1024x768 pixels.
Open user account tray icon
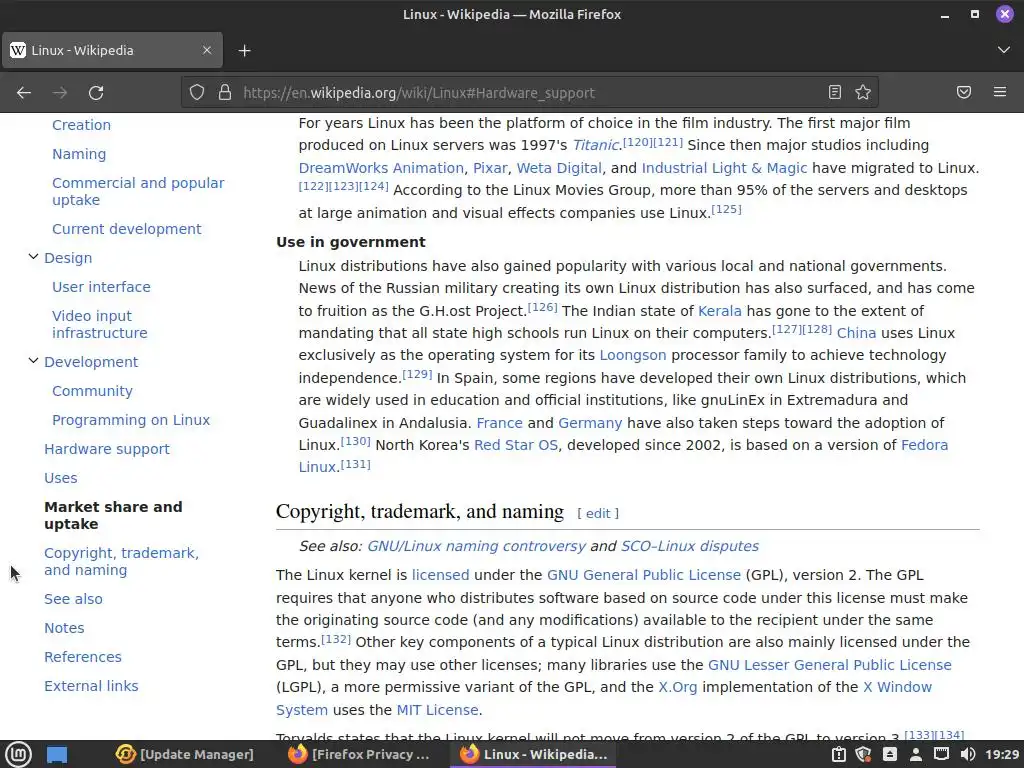pos(916,754)
